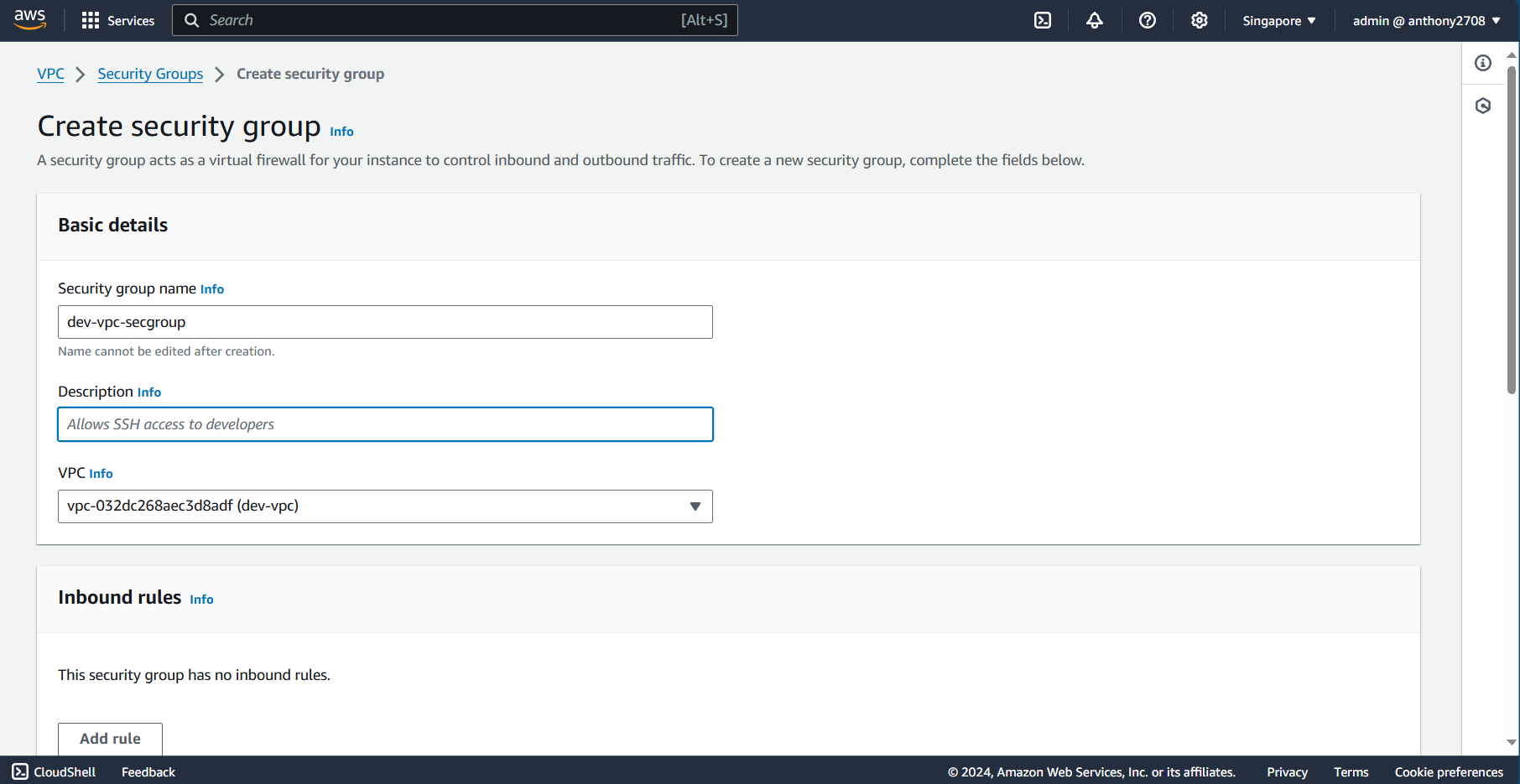
Task: Click 'This security group has no inbound rules.'
Action: coord(194,675)
